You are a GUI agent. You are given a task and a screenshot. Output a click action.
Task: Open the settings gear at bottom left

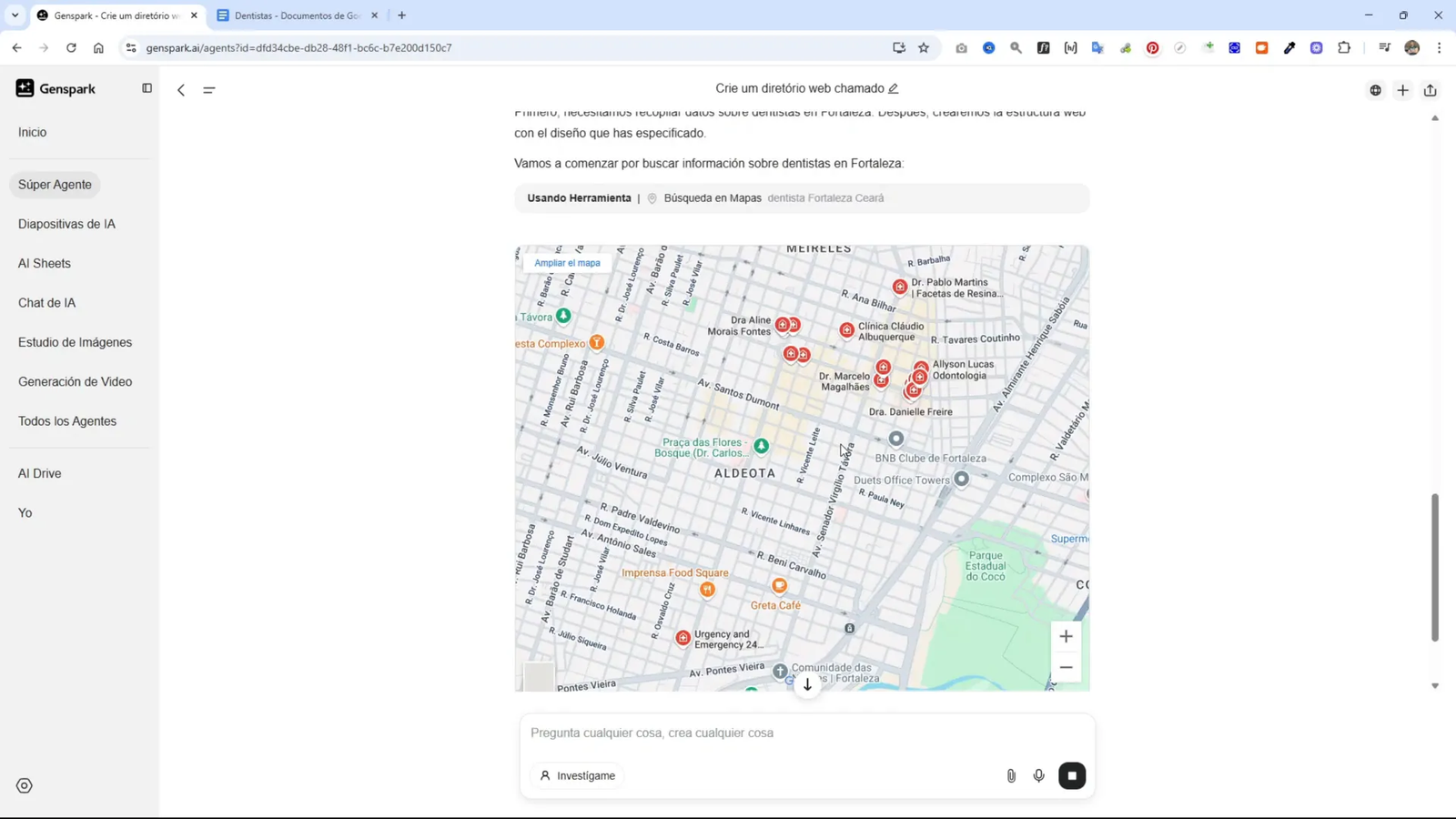pyautogui.click(x=24, y=784)
